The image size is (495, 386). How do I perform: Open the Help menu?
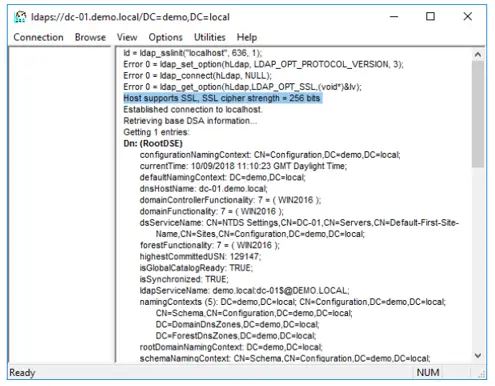point(247,37)
